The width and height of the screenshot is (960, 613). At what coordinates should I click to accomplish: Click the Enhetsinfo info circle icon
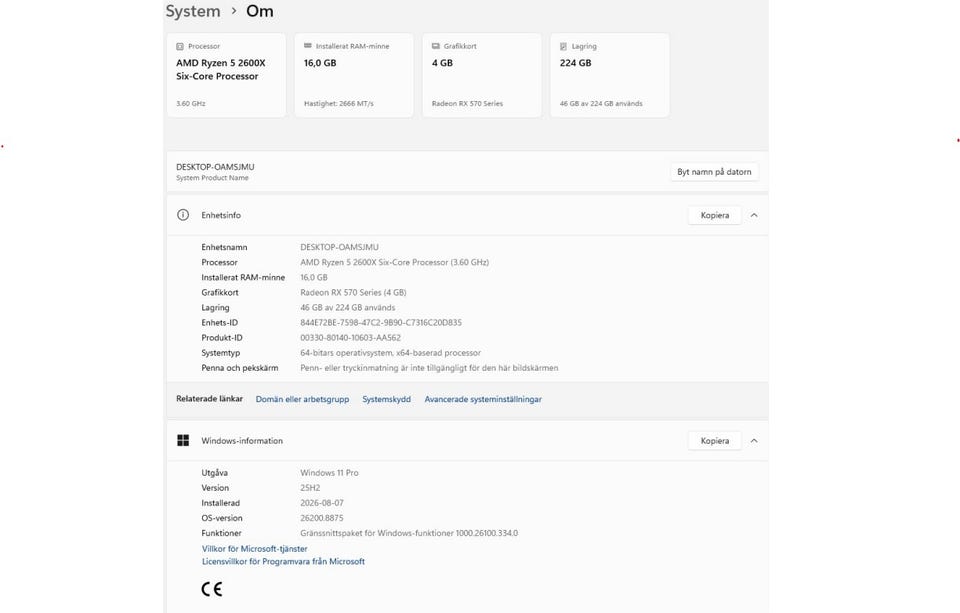click(183, 215)
